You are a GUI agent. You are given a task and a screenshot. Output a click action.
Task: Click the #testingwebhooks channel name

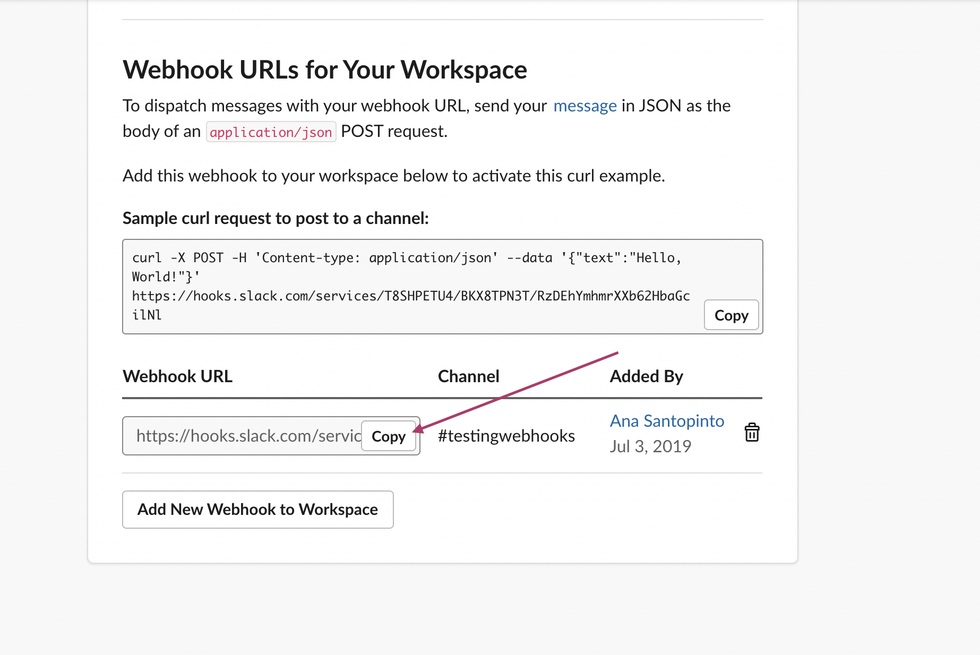[506, 435]
